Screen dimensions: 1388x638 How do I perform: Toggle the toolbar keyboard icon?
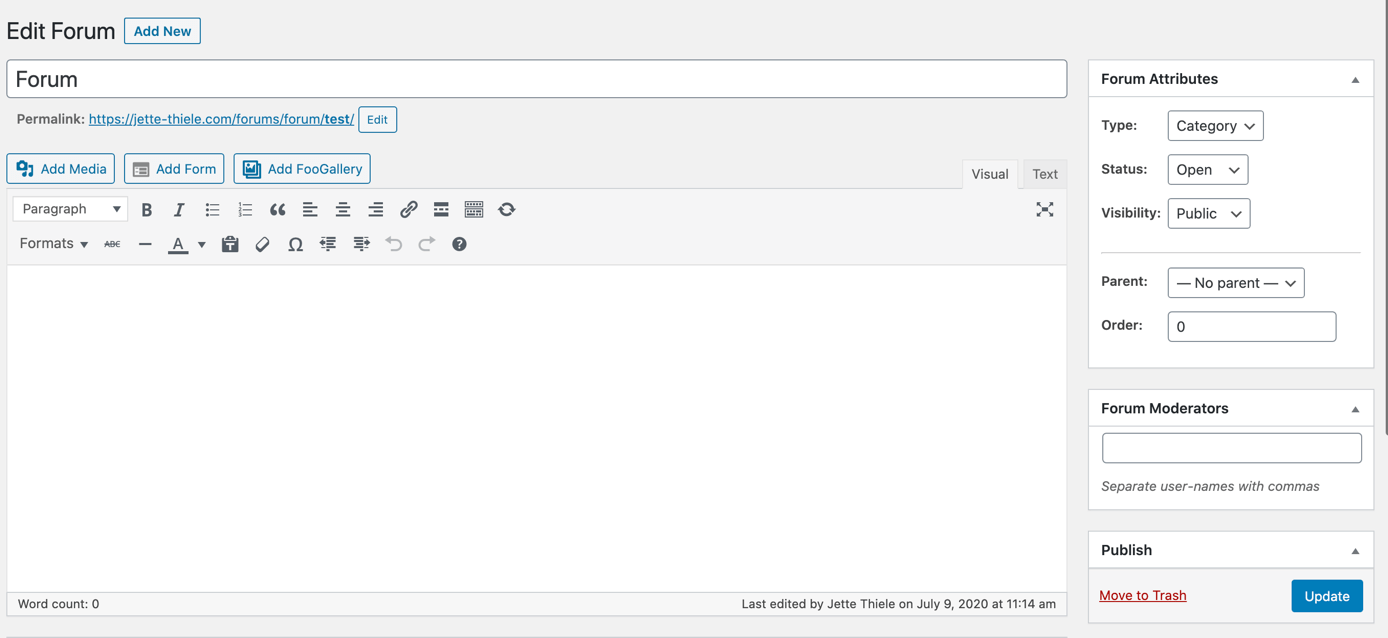(x=474, y=210)
